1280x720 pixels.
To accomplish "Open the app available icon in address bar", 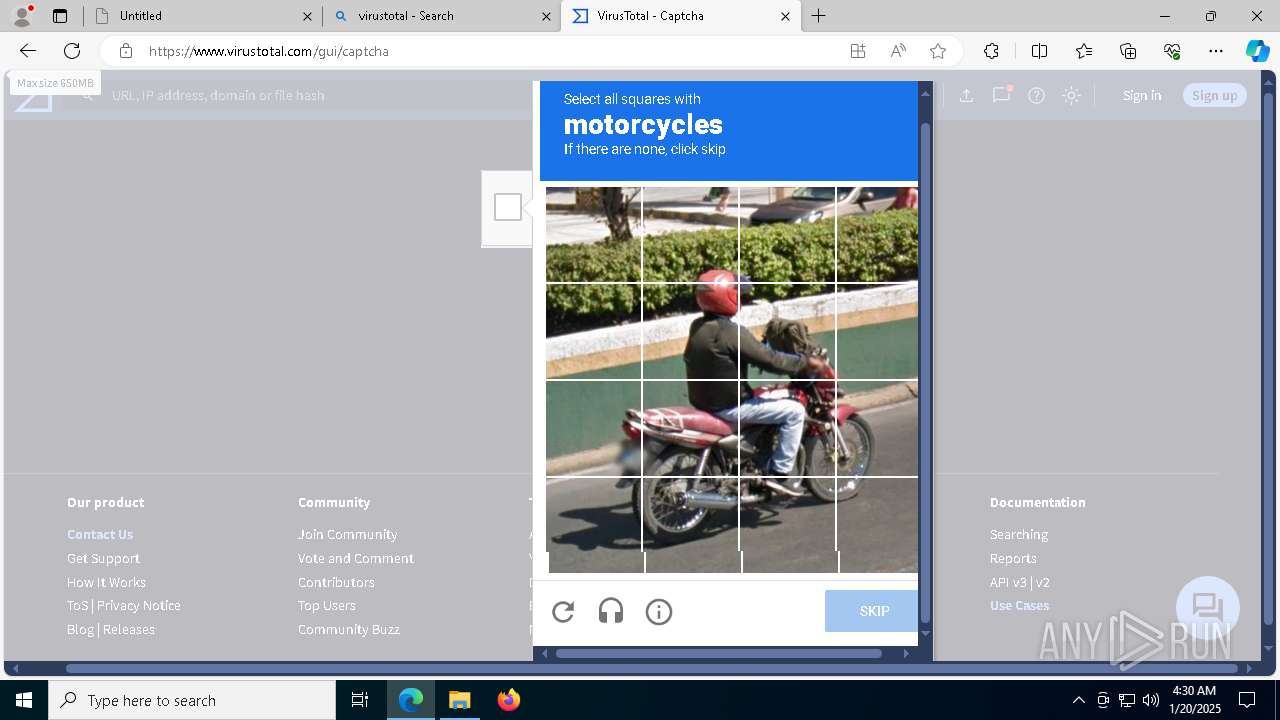I will [858, 51].
